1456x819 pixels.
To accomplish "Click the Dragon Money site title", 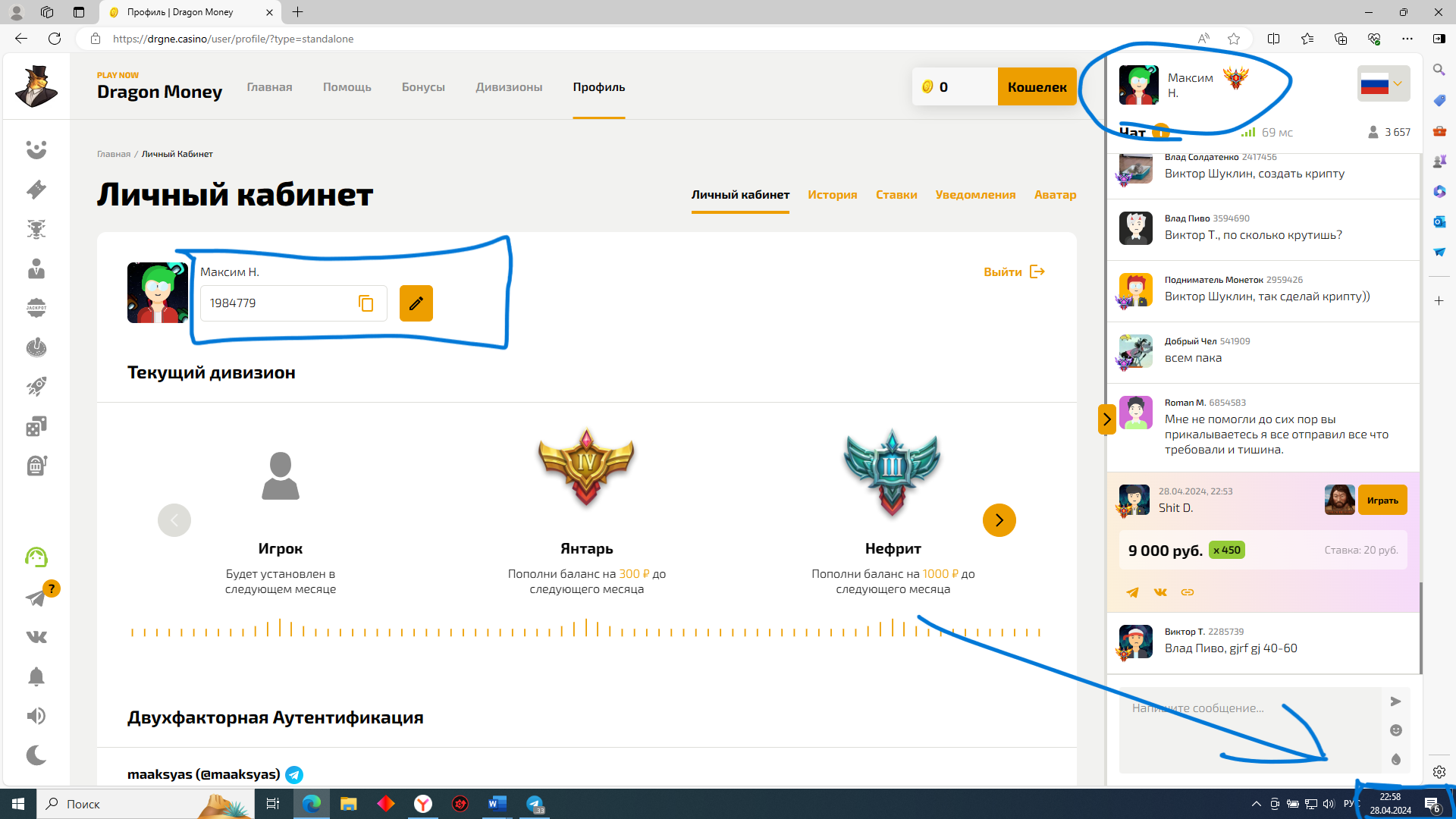I will (x=159, y=92).
